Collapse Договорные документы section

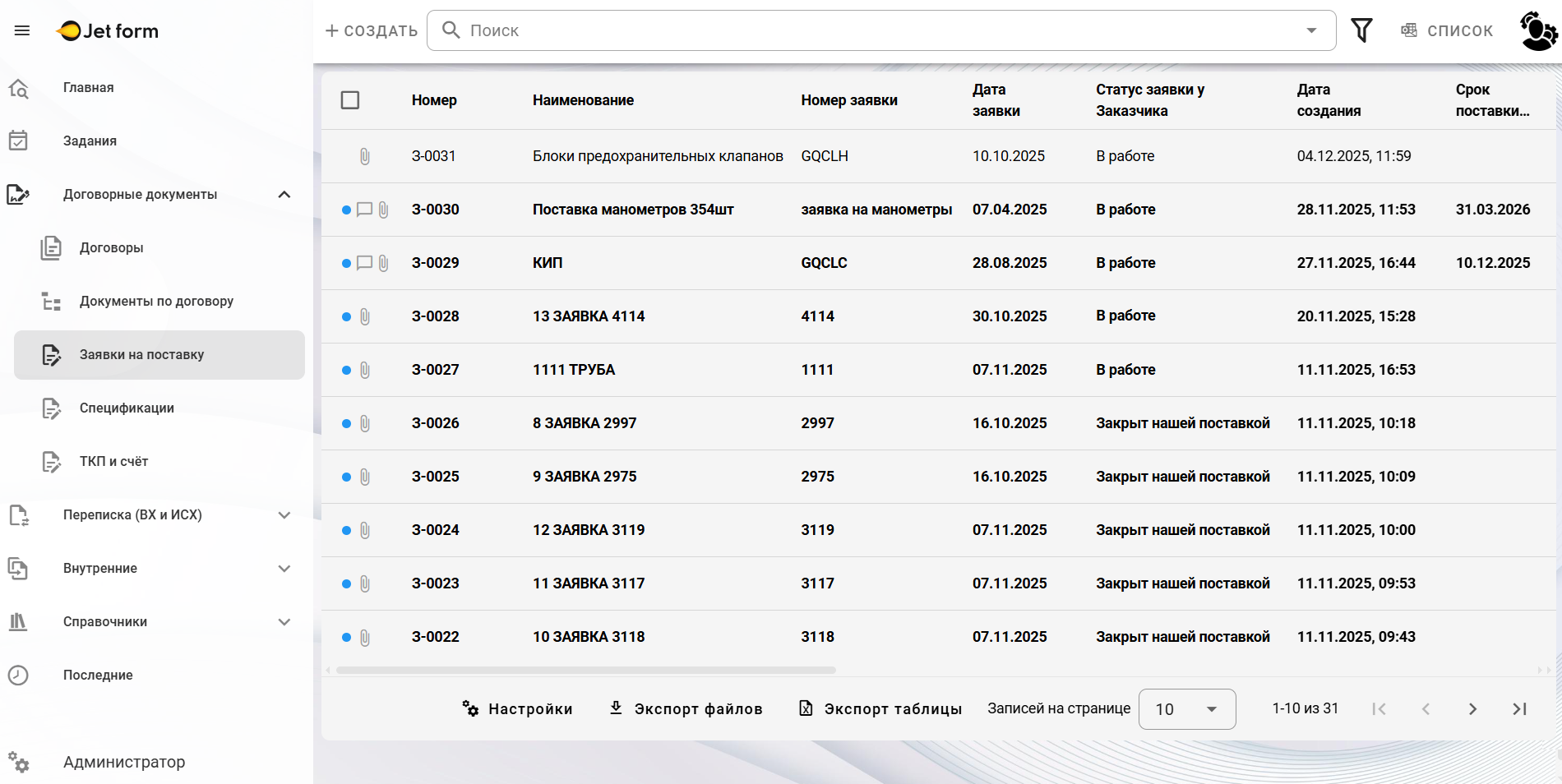pyautogui.click(x=284, y=195)
